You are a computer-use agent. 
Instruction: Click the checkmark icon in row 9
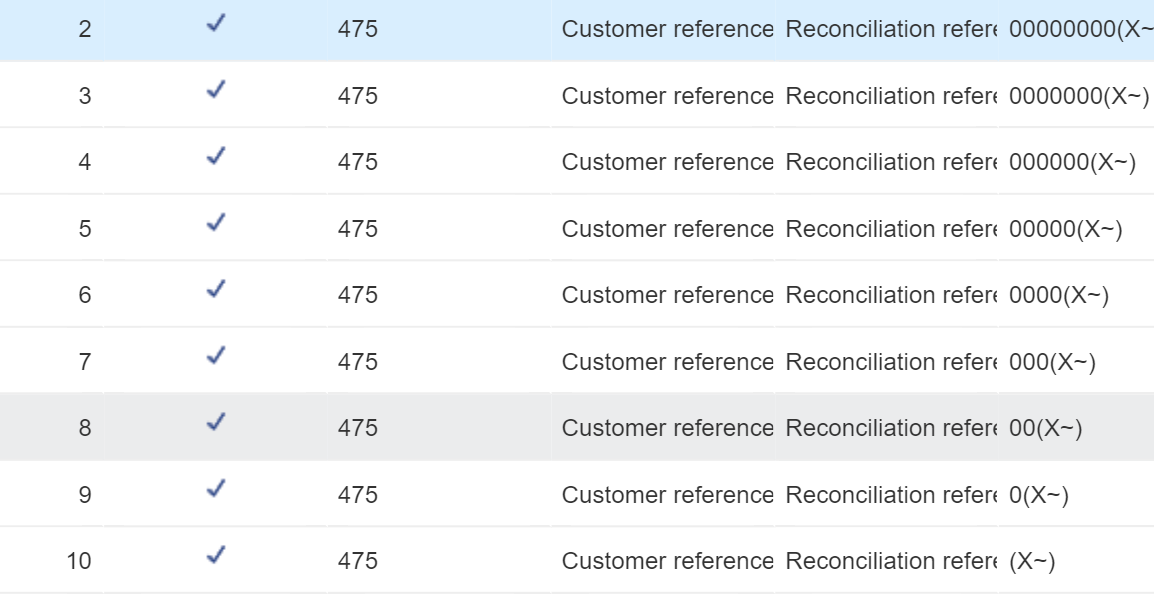[x=216, y=489]
